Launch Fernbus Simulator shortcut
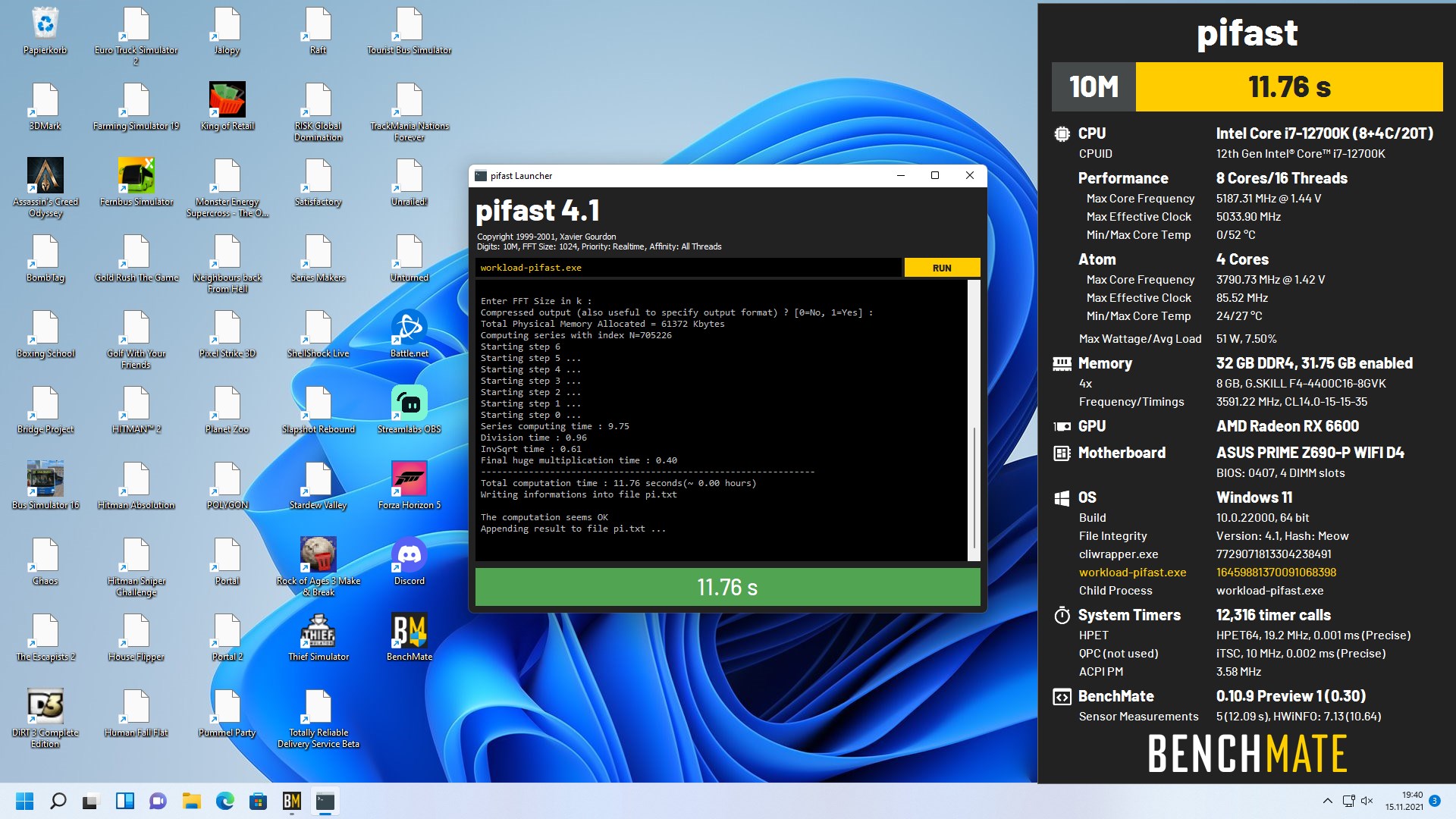The height and width of the screenshot is (819, 1456). 136,183
